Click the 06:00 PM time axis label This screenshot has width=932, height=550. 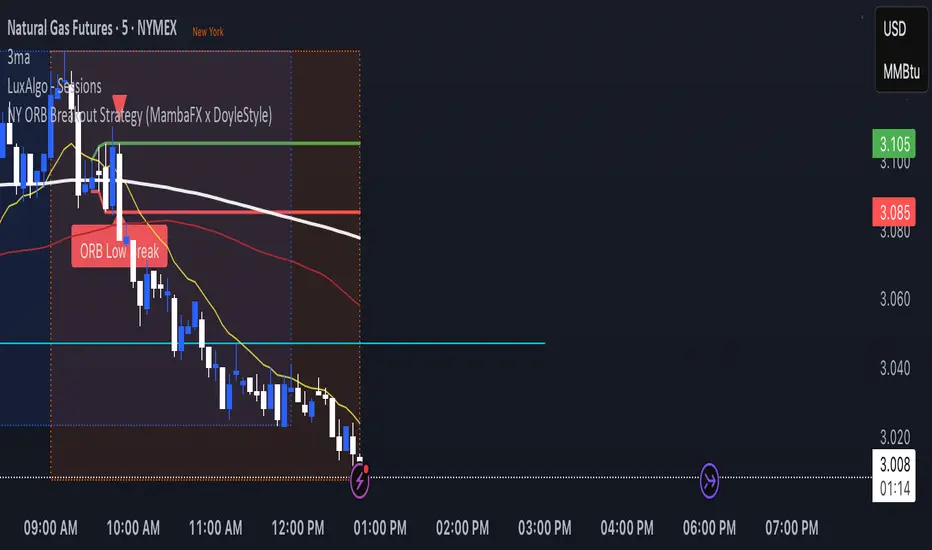pyautogui.click(x=709, y=528)
